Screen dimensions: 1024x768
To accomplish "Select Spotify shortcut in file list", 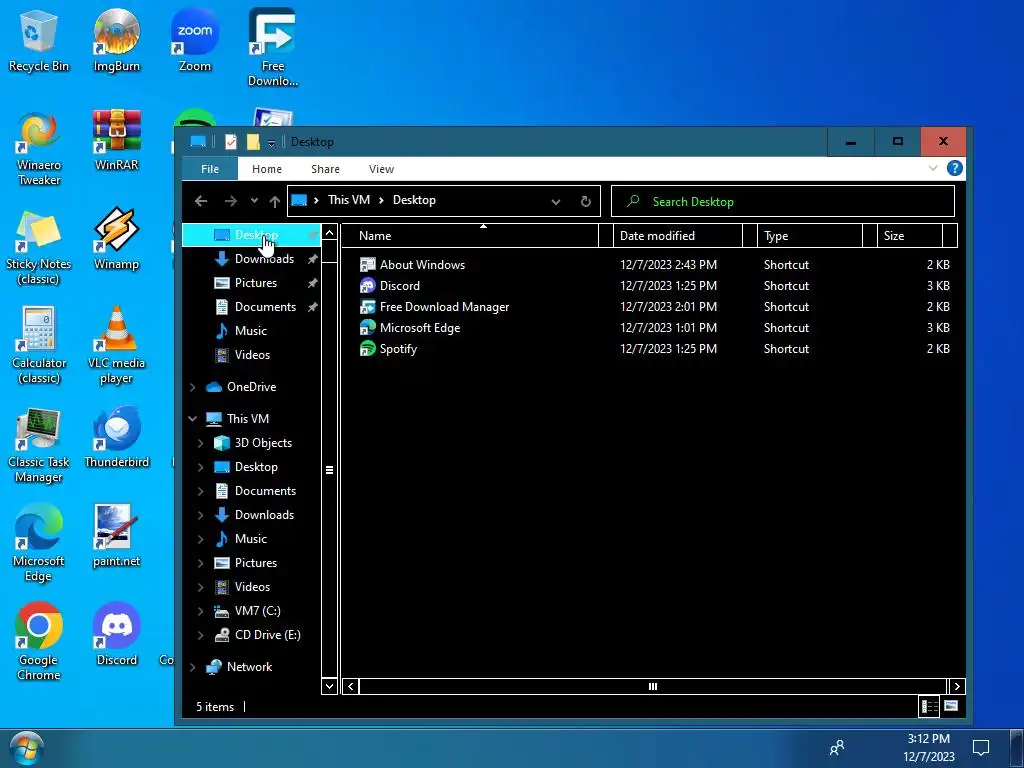I will (x=398, y=348).
